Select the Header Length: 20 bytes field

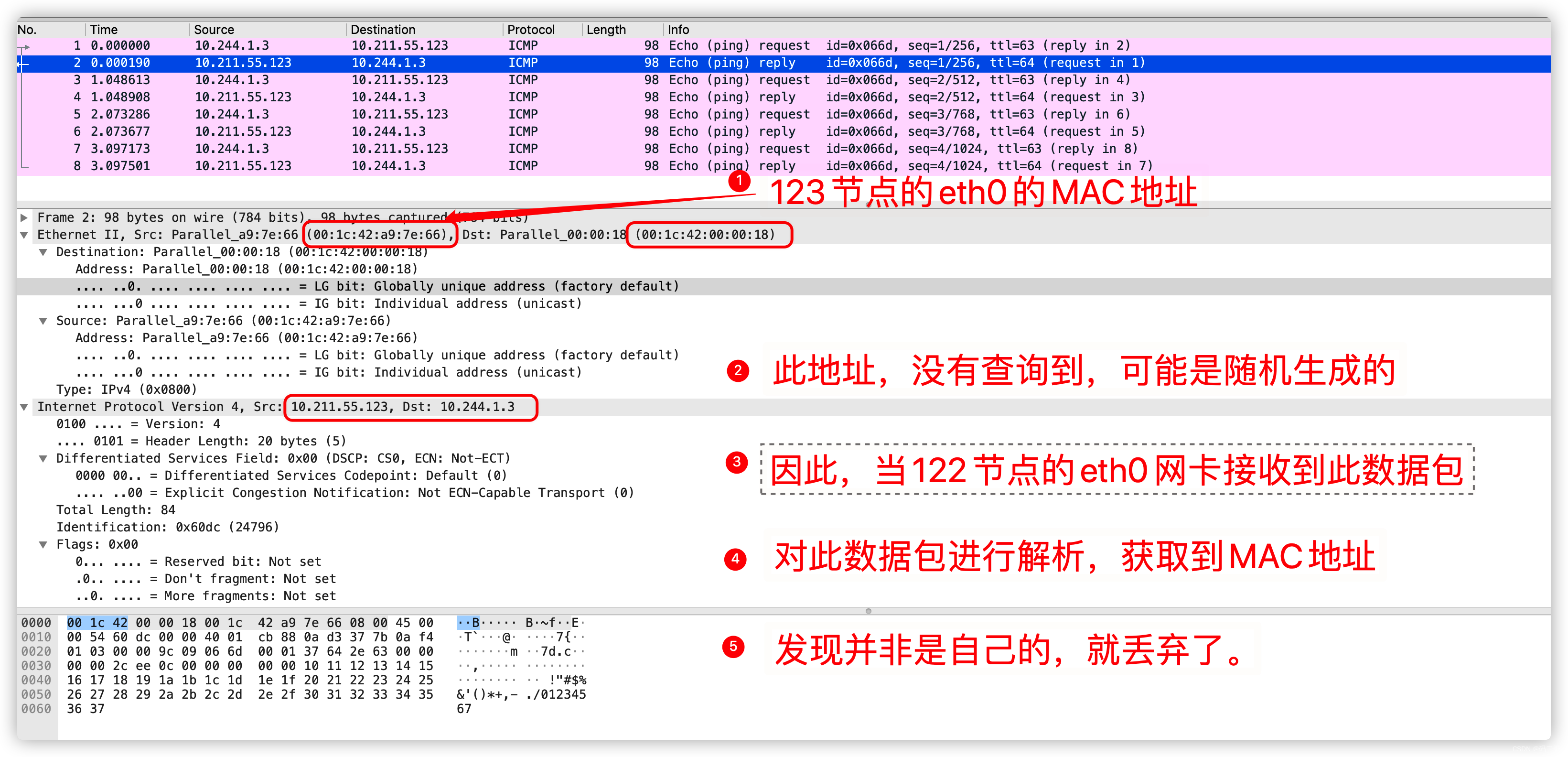tap(202, 441)
